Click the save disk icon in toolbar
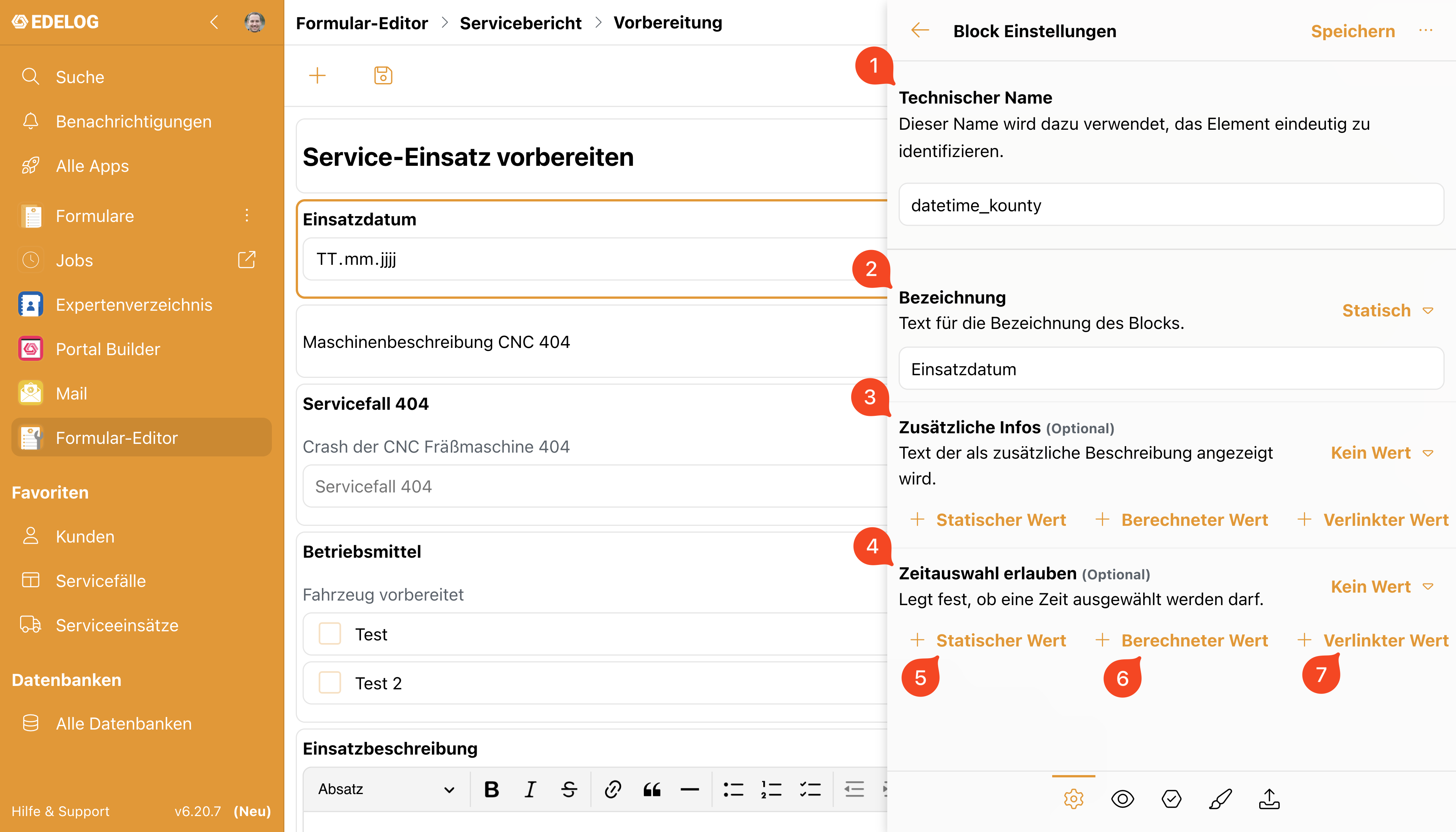Screen dimensions: 1456x832 [x=383, y=75]
